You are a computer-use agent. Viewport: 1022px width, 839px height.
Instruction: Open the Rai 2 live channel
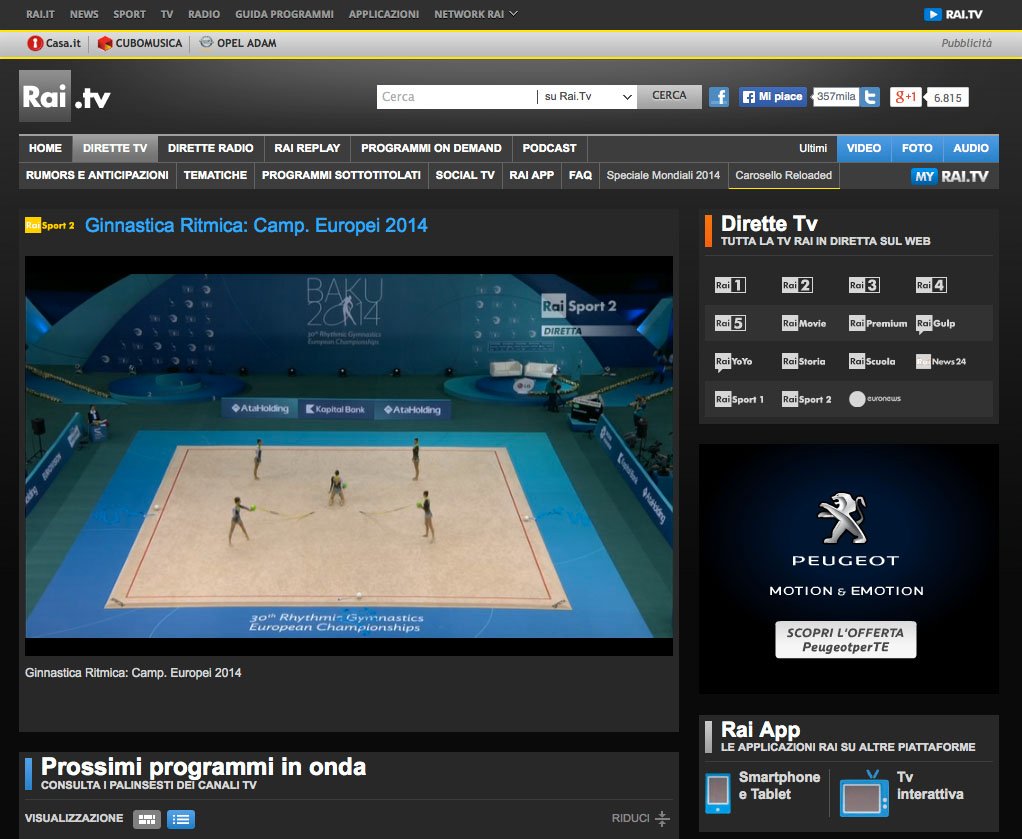(x=797, y=285)
